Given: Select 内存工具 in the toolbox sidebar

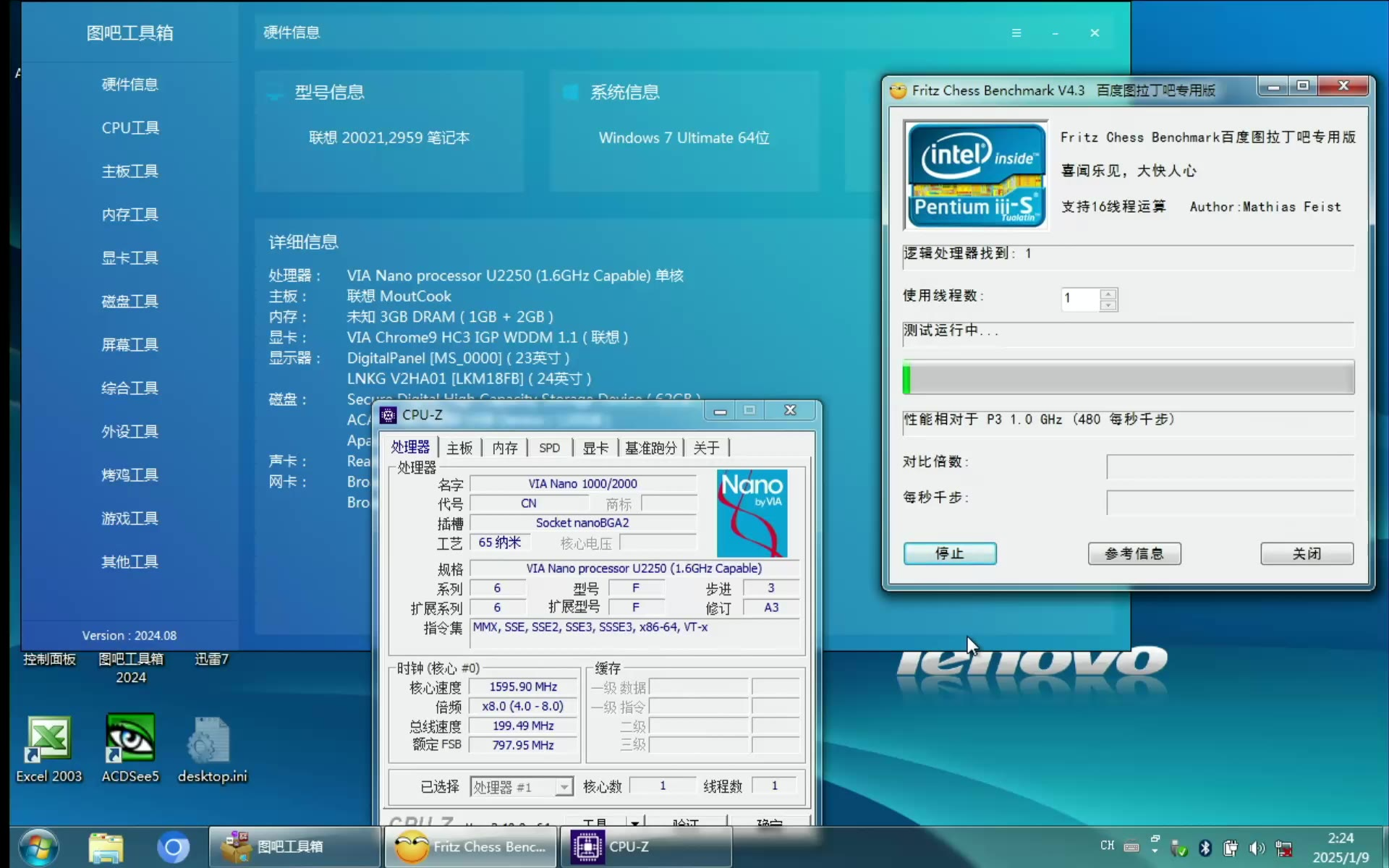Looking at the screenshot, I should (x=129, y=215).
